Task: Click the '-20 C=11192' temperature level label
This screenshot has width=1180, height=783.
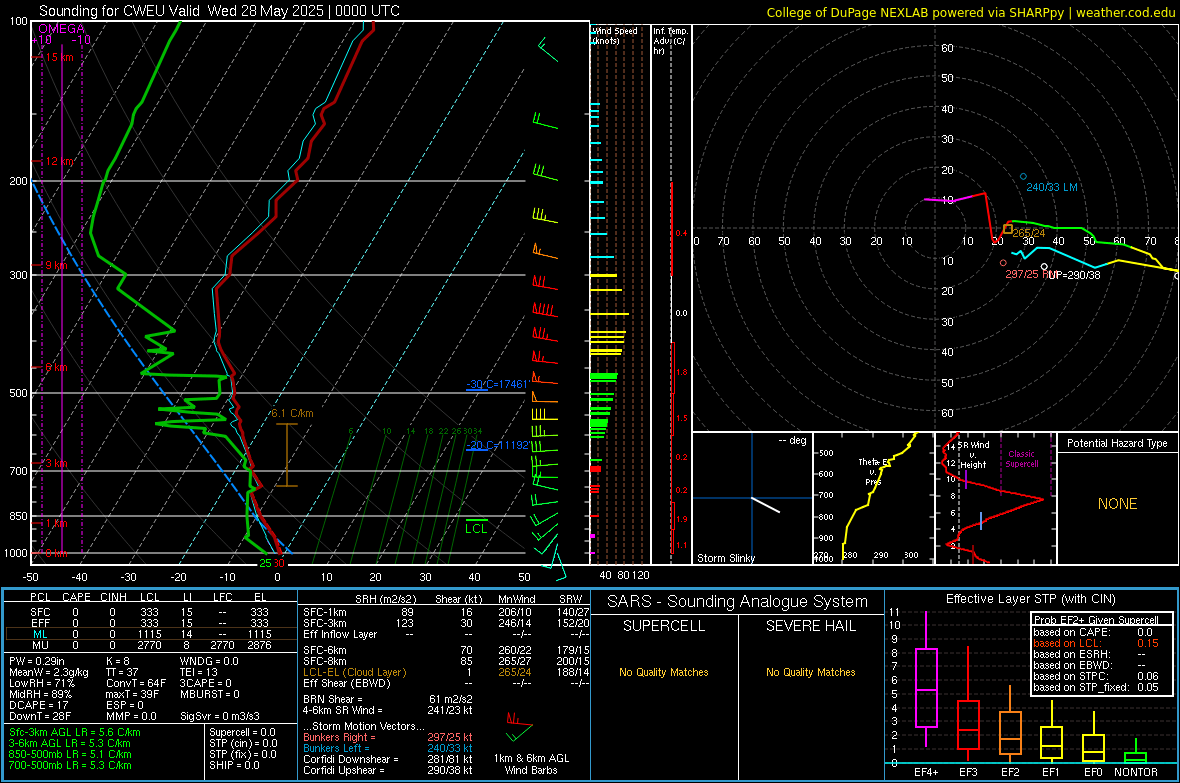Action: pyautogui.click(x=497, y=445)
